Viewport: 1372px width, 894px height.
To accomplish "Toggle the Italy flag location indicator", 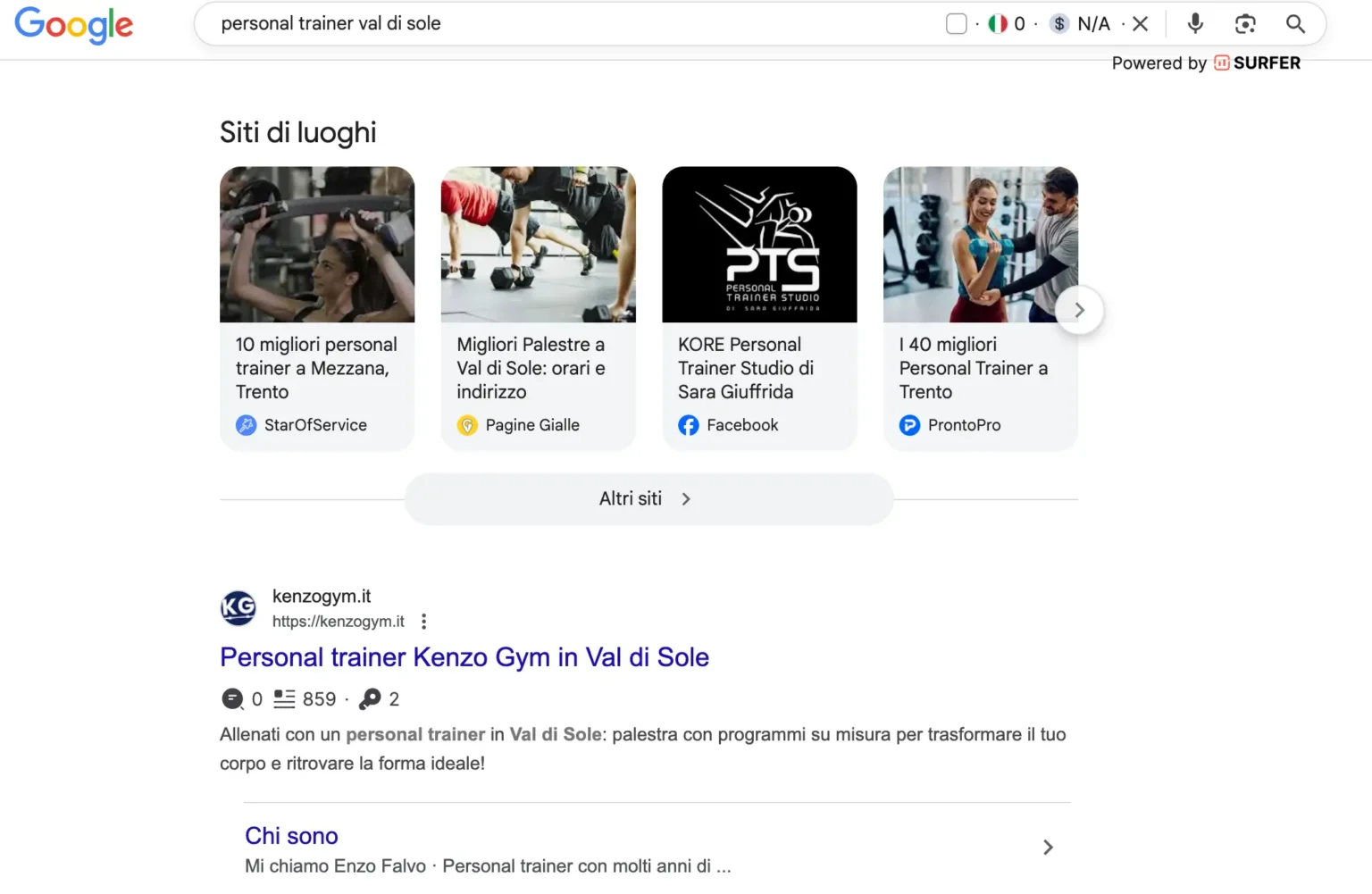I will point(998,23).
